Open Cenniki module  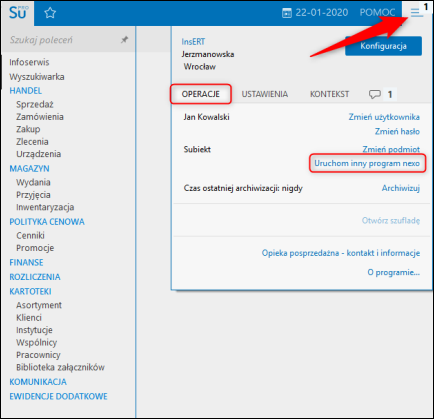[30, 236]
